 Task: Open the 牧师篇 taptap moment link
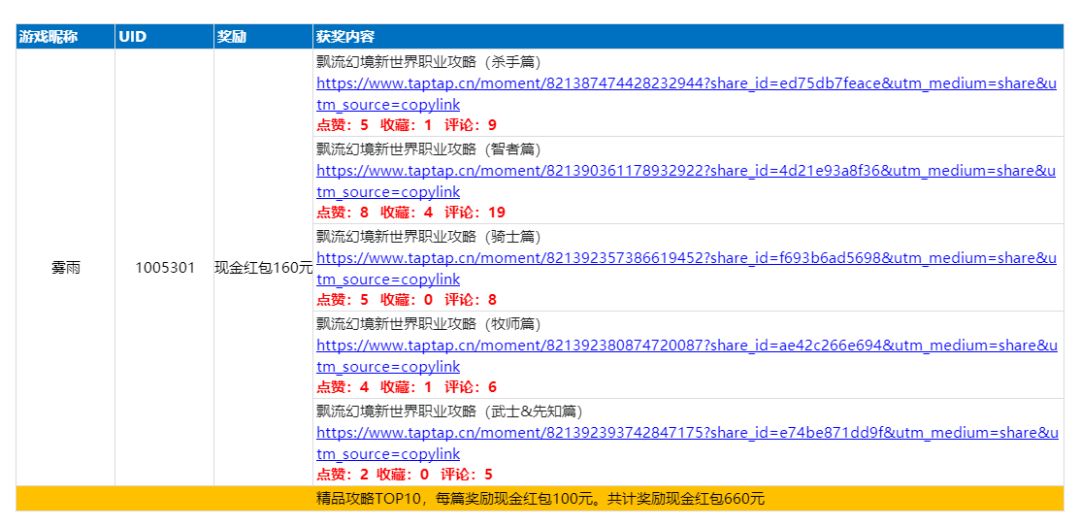click(x=686, y=356)
